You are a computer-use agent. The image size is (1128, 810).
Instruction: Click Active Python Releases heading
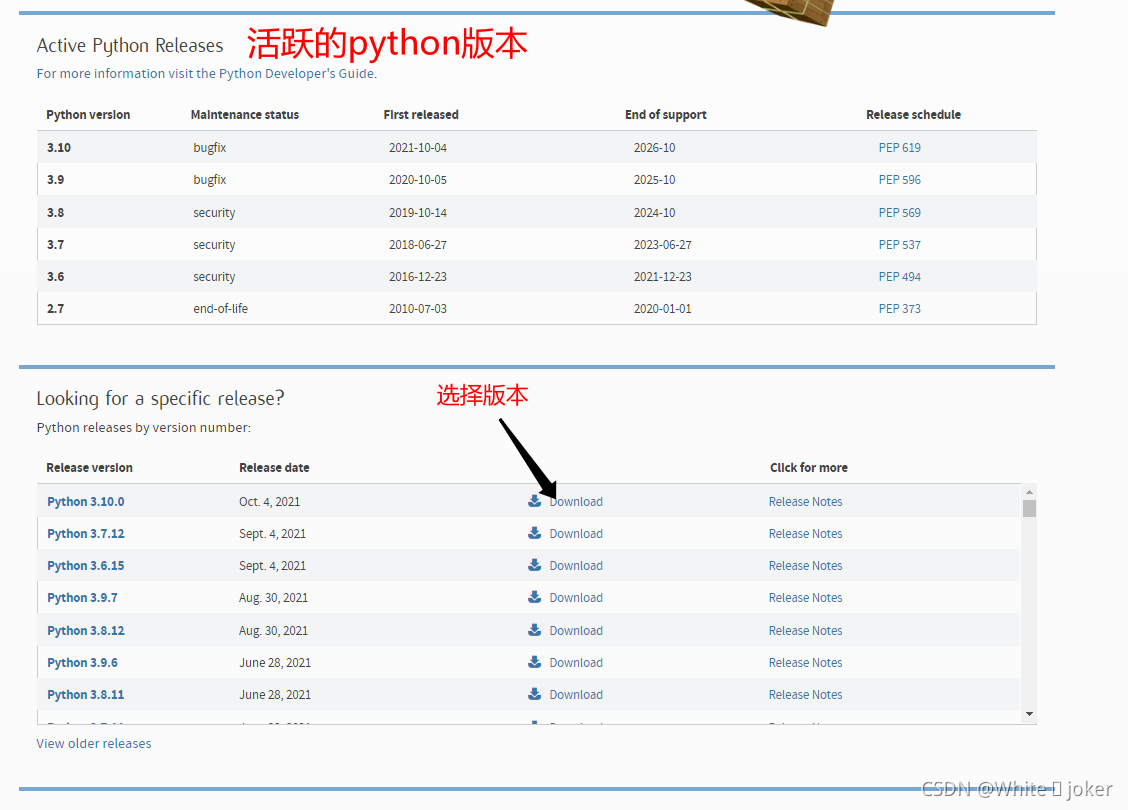[x=130, y=45]
